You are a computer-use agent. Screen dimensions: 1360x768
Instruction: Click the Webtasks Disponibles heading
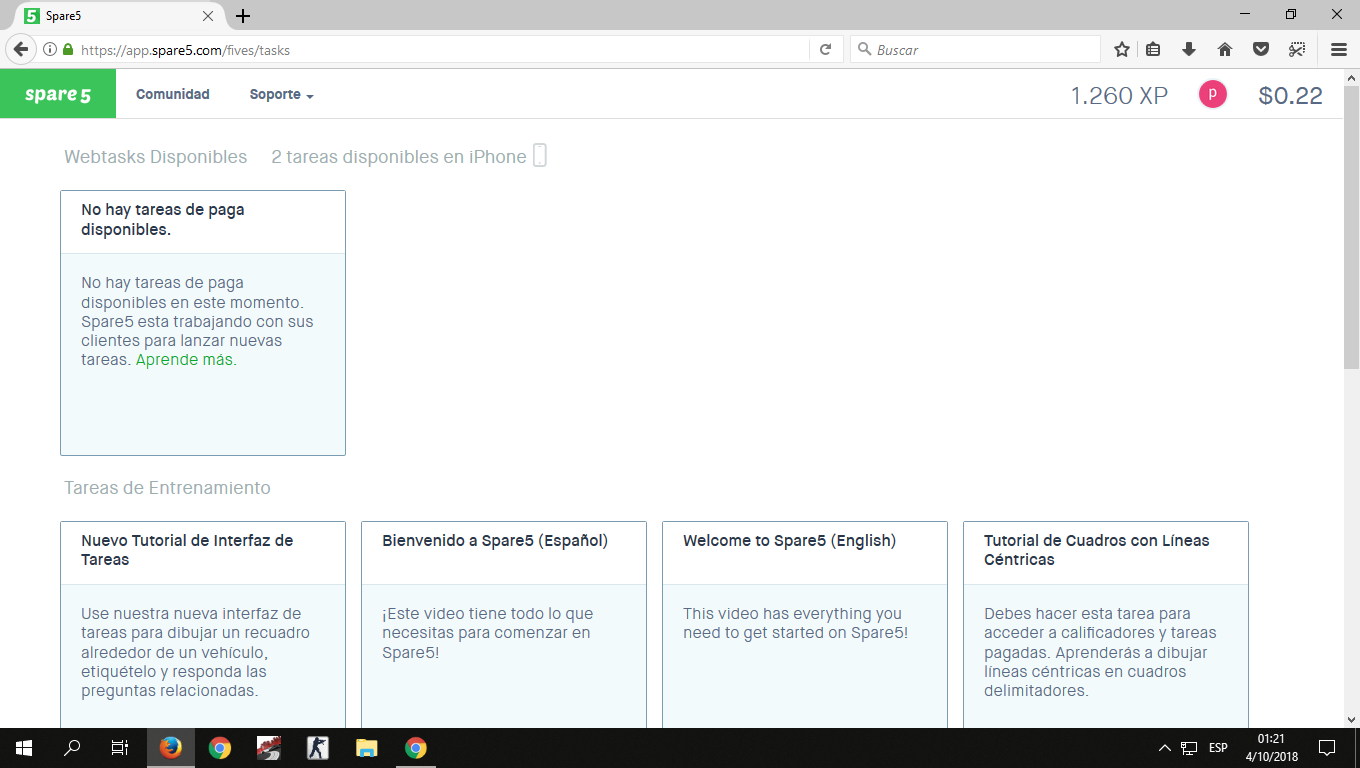coord(155,156)
